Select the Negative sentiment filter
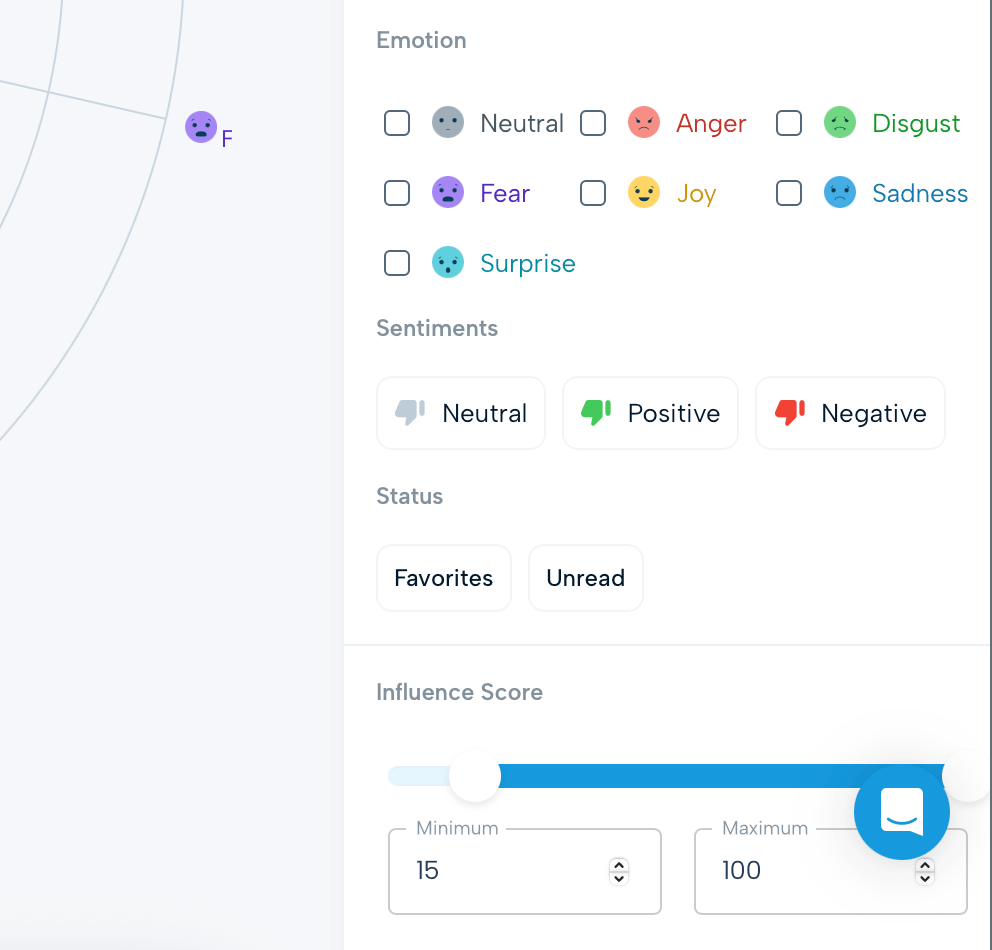This screenshot has height=950, width=992. (x=850, y=412)
